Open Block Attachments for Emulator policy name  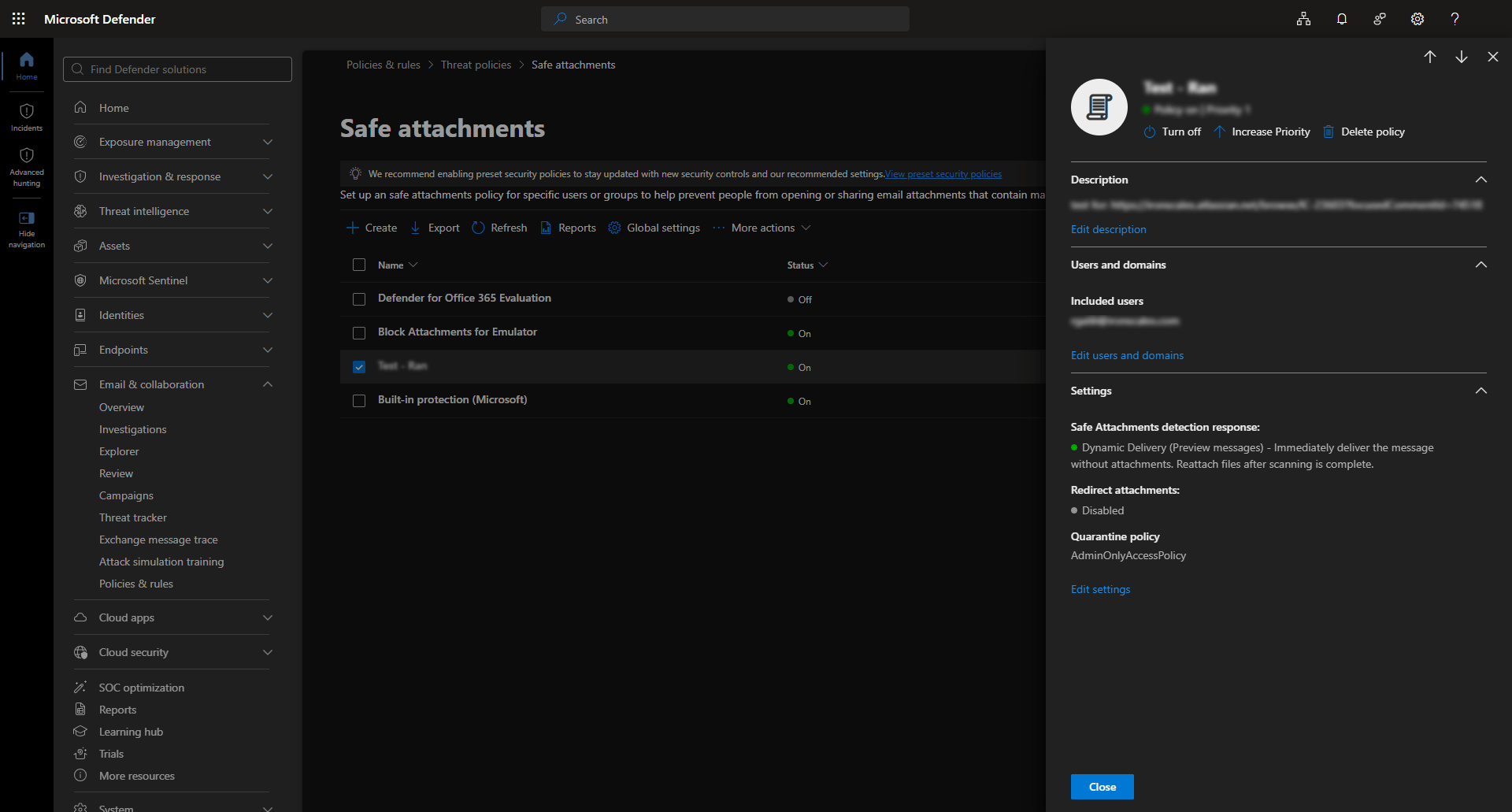pos(458,332)
